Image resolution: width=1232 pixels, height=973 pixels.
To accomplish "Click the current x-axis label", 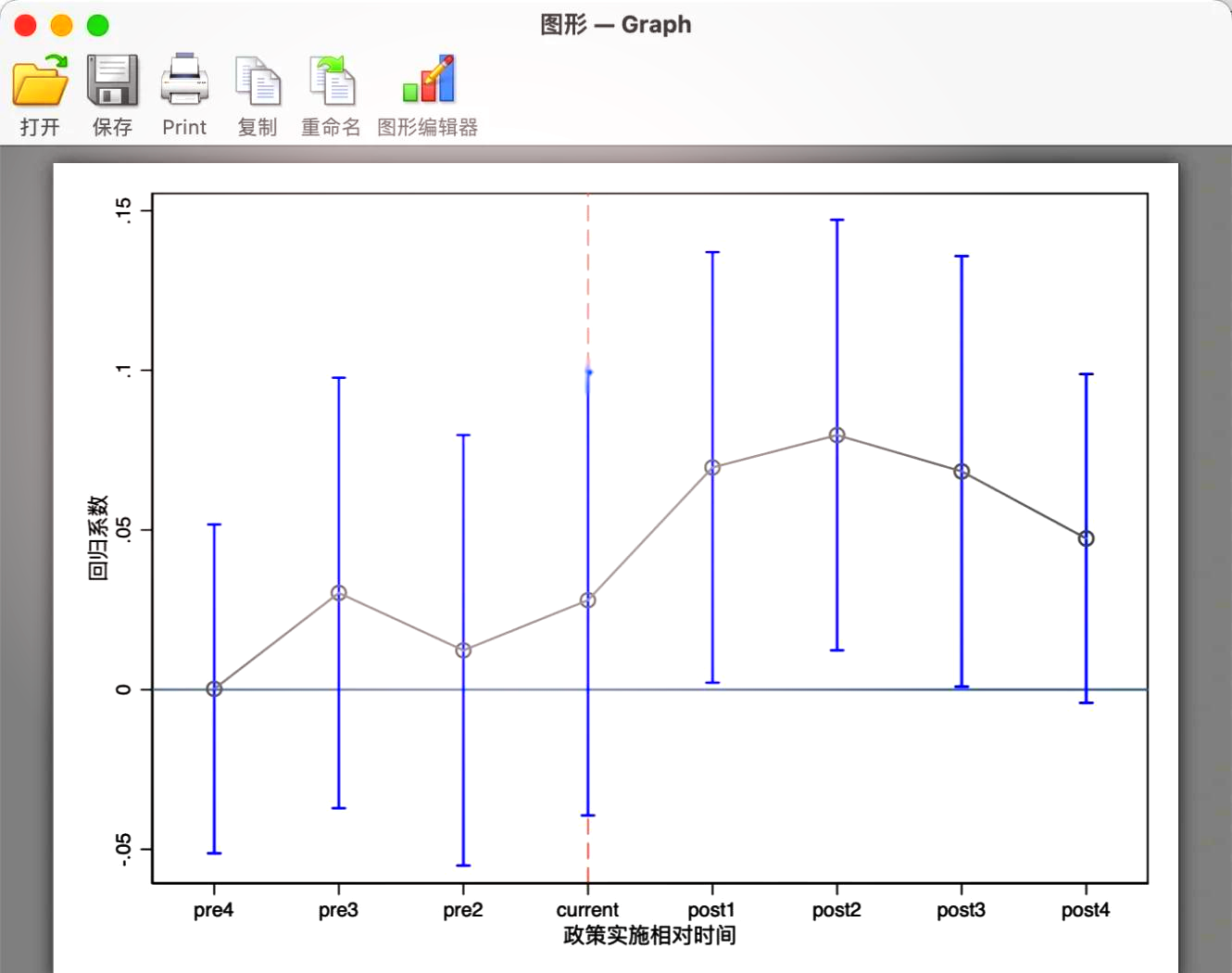I will click(587, 910).
